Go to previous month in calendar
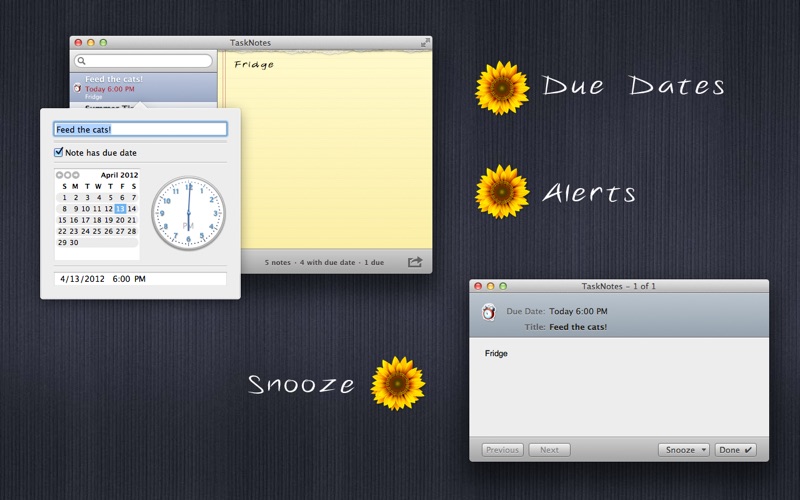This screenshot has width=800, height=500. 59,175
